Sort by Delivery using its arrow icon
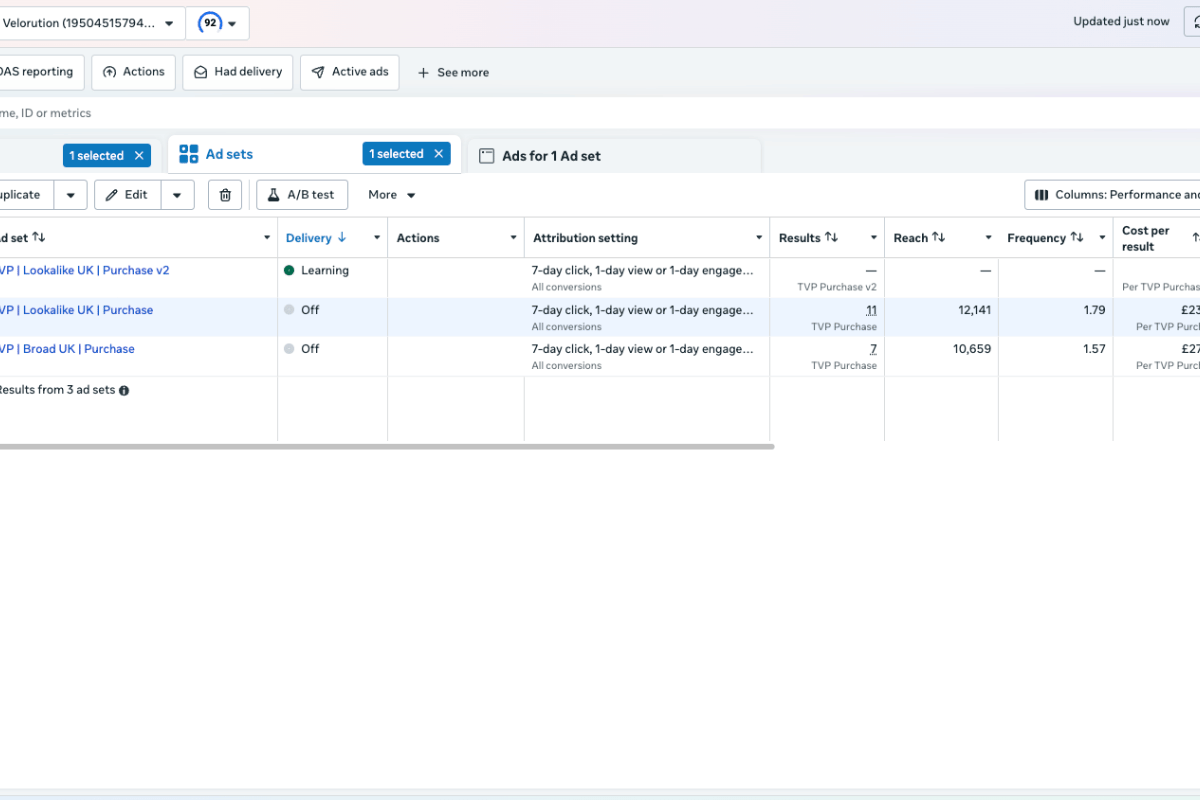 point(342,238)
